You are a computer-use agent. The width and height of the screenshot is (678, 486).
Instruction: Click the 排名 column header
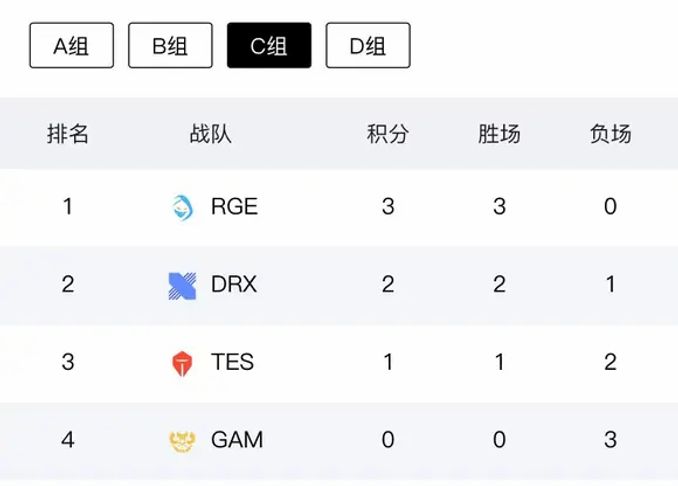coord(68,134)
